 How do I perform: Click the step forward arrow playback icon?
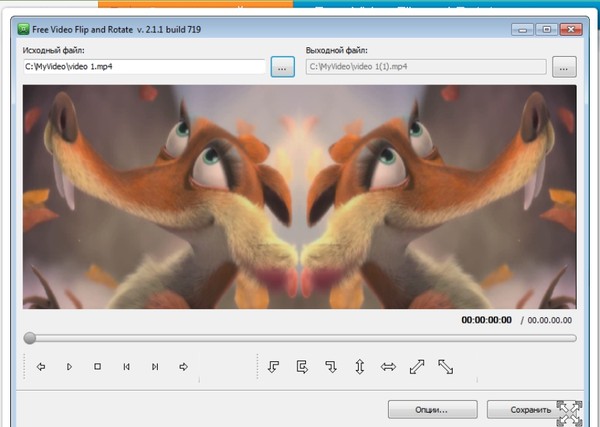coord(183,367)
